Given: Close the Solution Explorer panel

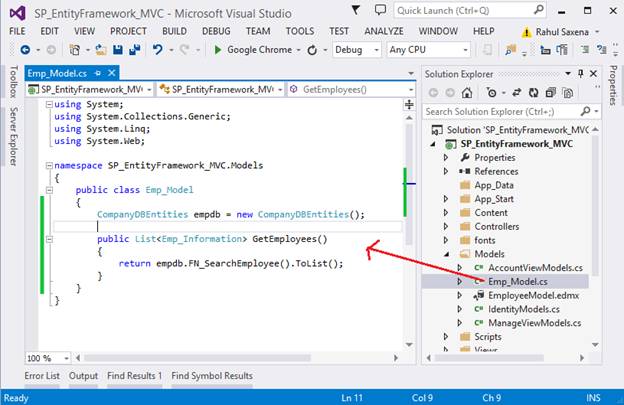Looking at the screenshot, I should (x=593, y=74).
